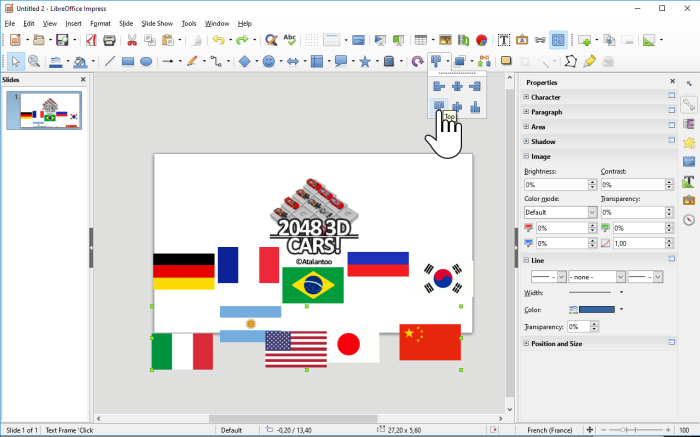
Task: Redo the last undone action
Action: [242, 40]
